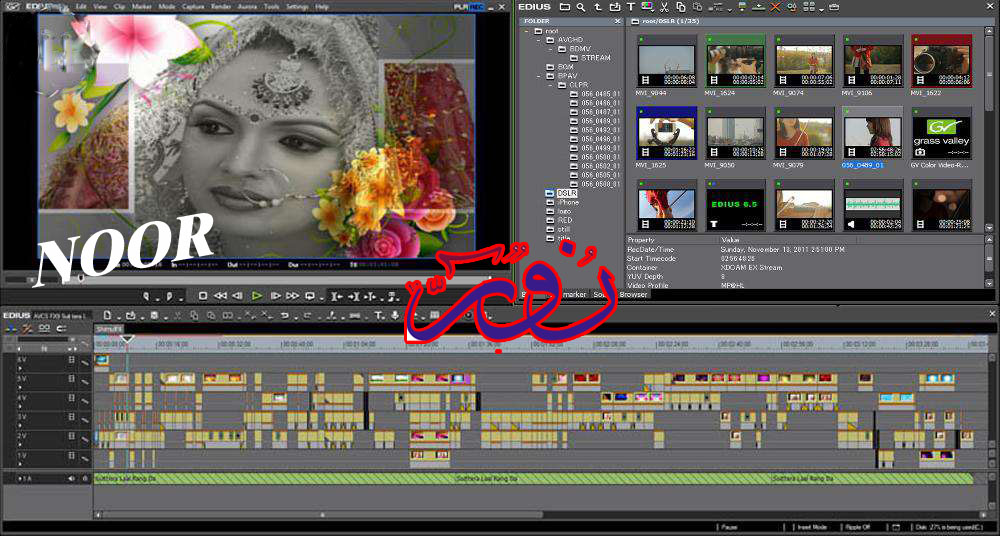Click the Add Clip icon in bin toolbar
1000x536 pixels.
pyautogui.click(x=614, y=7)
